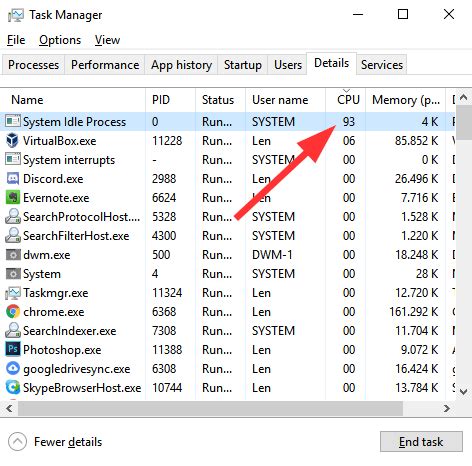Switch to the Startup tab
This screenshot has width=472, height=466.
(x=243, y=65)
